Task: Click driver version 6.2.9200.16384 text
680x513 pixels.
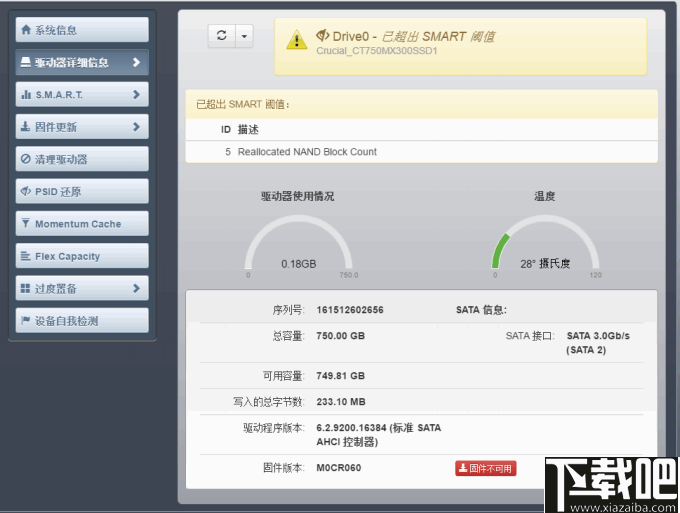Action: tap(379, 435)
